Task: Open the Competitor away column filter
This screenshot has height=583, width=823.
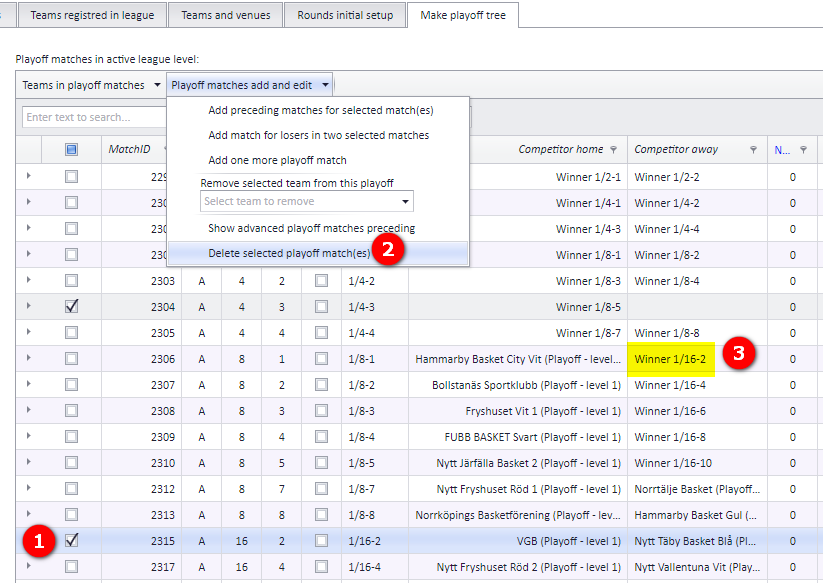Action: pos(753,150)
